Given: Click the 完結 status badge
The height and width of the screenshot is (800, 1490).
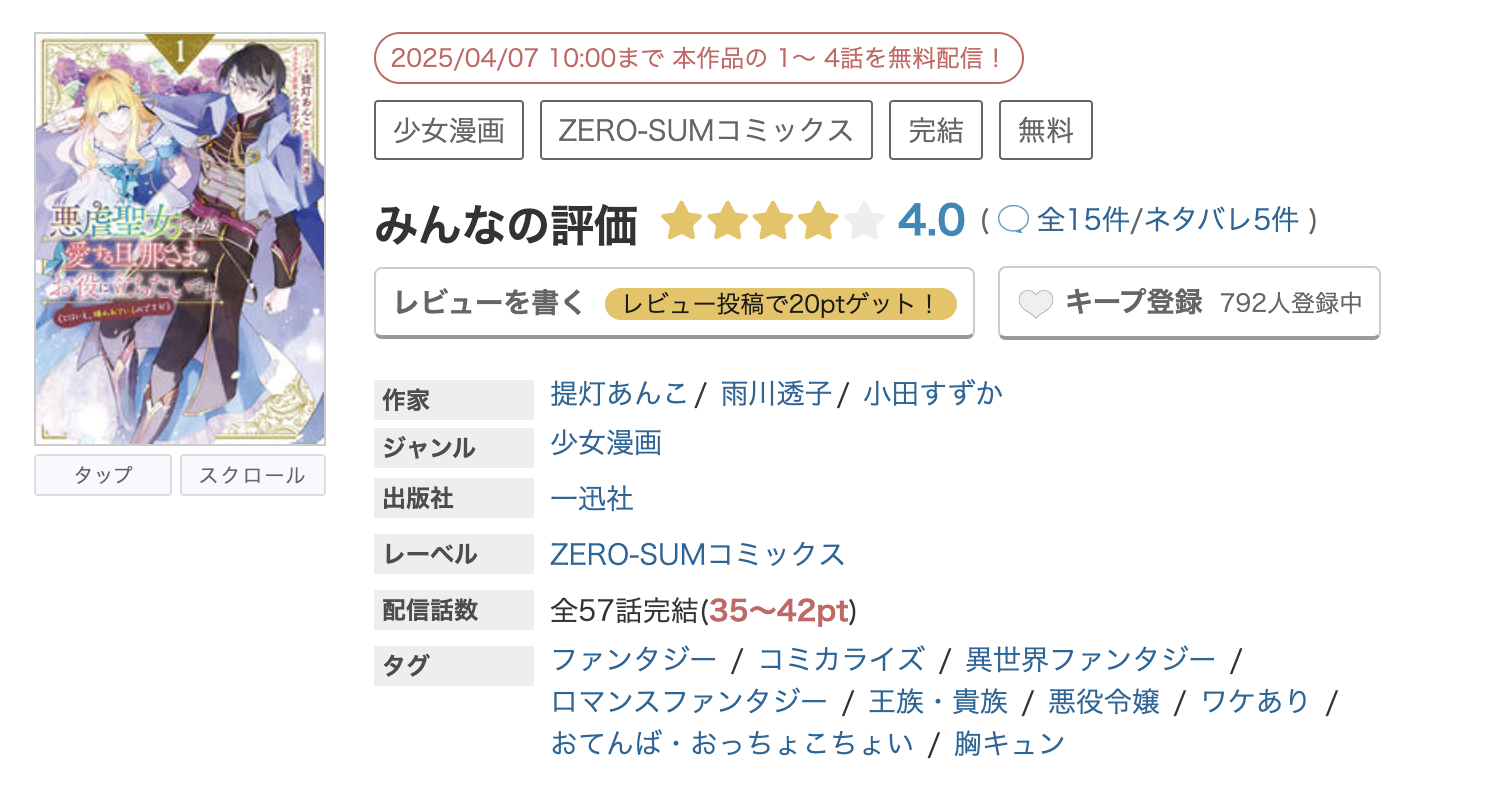Looking at the screenshot, I should [935, 129].
